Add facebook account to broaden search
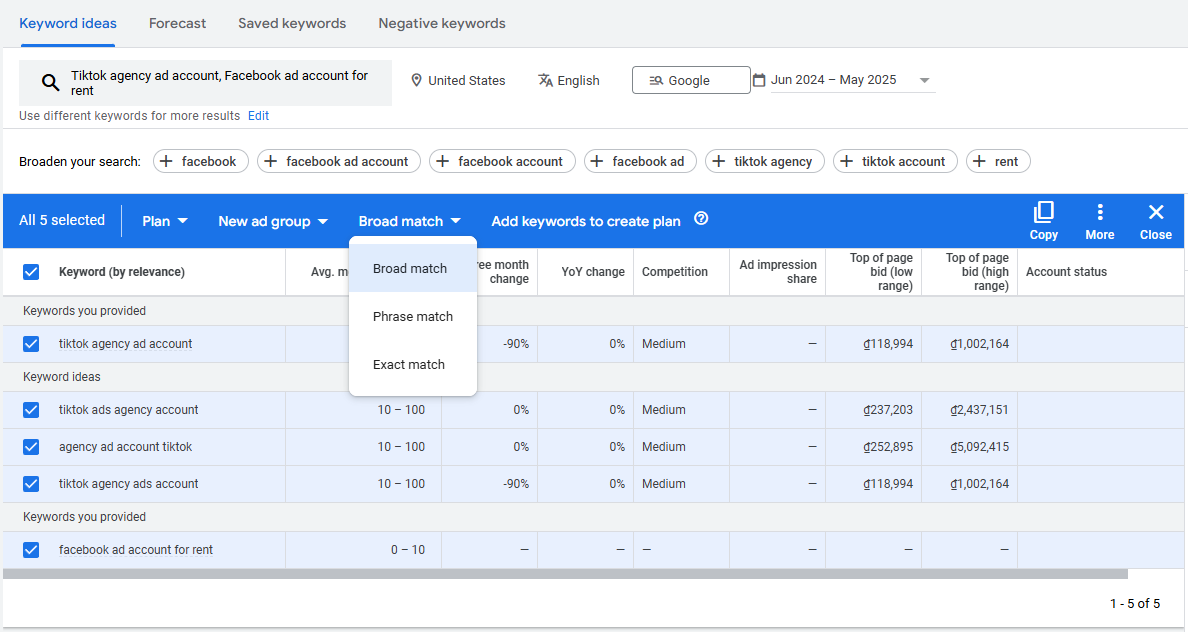The width and height of the screenshot is (1188, 632). [502, 161]
